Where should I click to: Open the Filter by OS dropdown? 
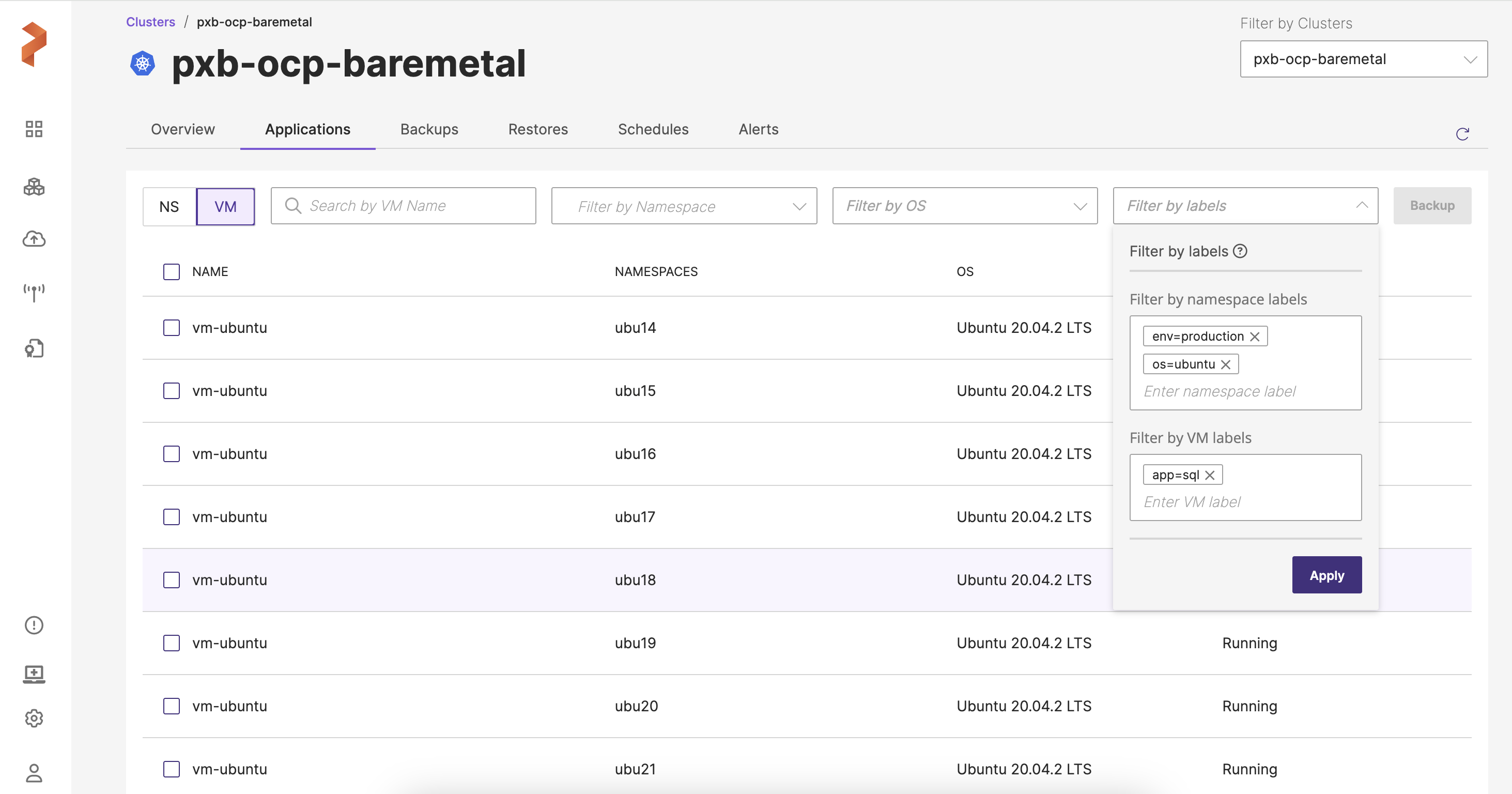click(x=964, y=206)
